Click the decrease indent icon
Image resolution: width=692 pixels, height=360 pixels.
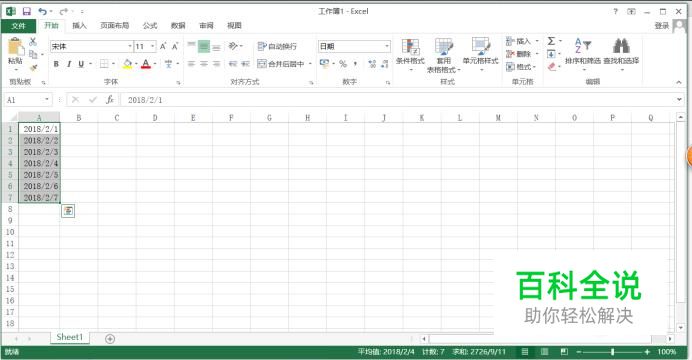point(233,64)
